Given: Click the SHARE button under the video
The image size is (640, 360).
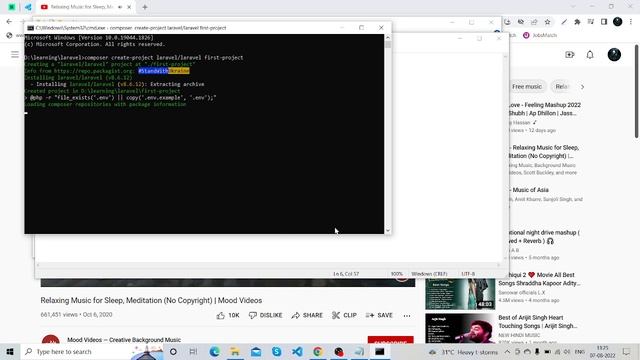Looking at the screenshot, I should [x=307, y=316].
